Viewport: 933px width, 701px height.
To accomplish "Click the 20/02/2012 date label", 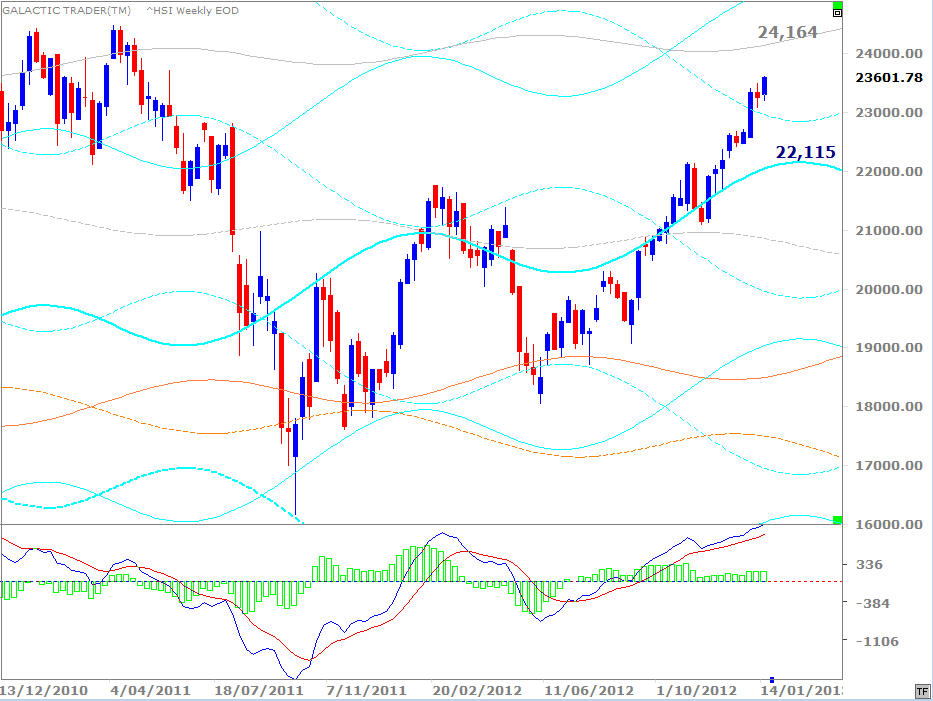I will tap(477, 691).
